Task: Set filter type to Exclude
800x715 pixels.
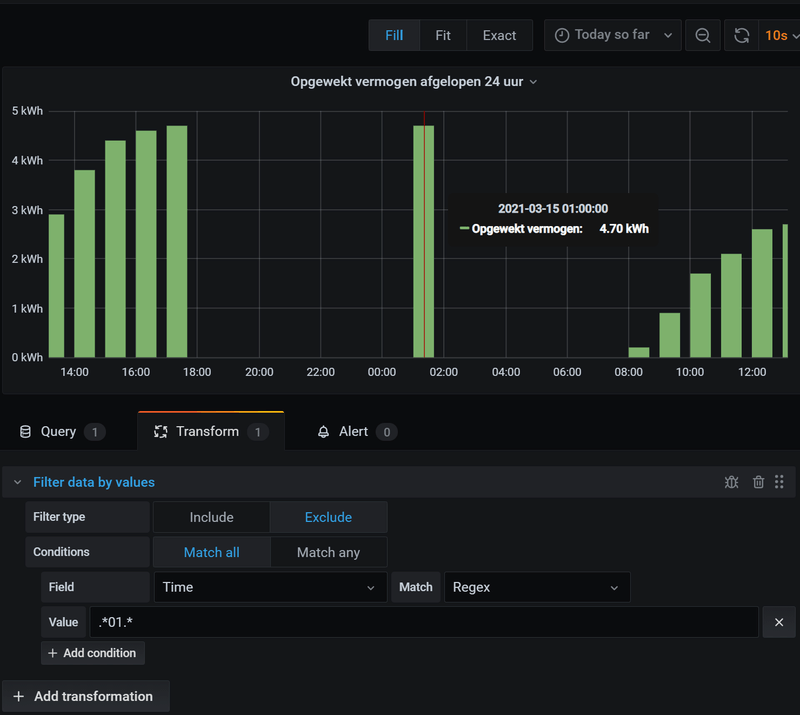Action: click(328, 517)
